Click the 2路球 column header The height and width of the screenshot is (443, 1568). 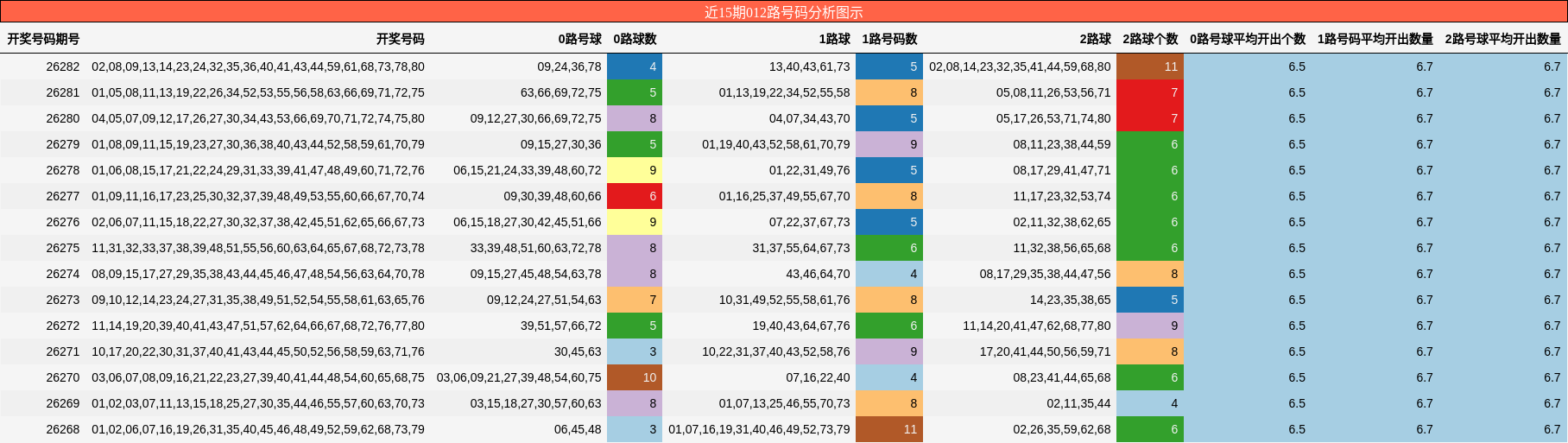point(1096,39)
